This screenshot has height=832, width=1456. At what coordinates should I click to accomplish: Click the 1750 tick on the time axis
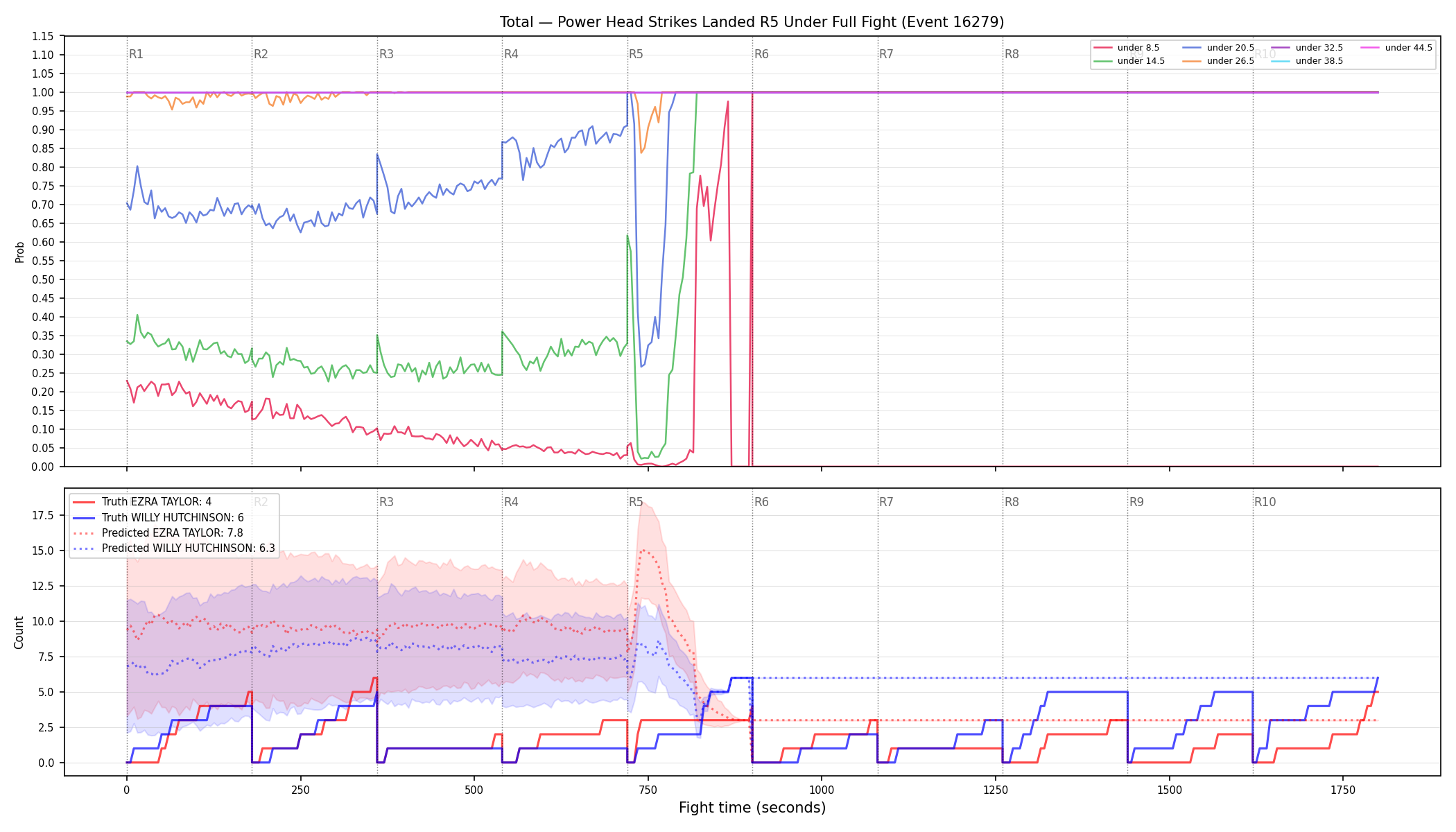pyautogui.click(x=1343, y=790)
